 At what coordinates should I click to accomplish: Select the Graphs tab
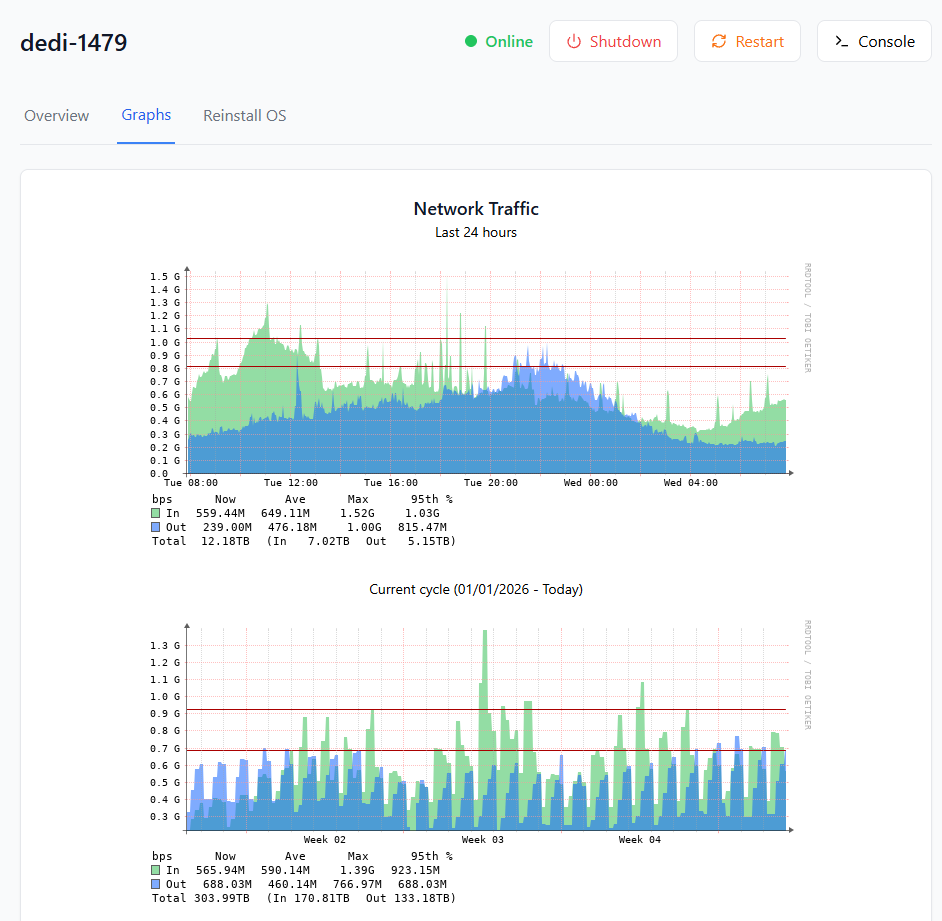tap(146, 115)
